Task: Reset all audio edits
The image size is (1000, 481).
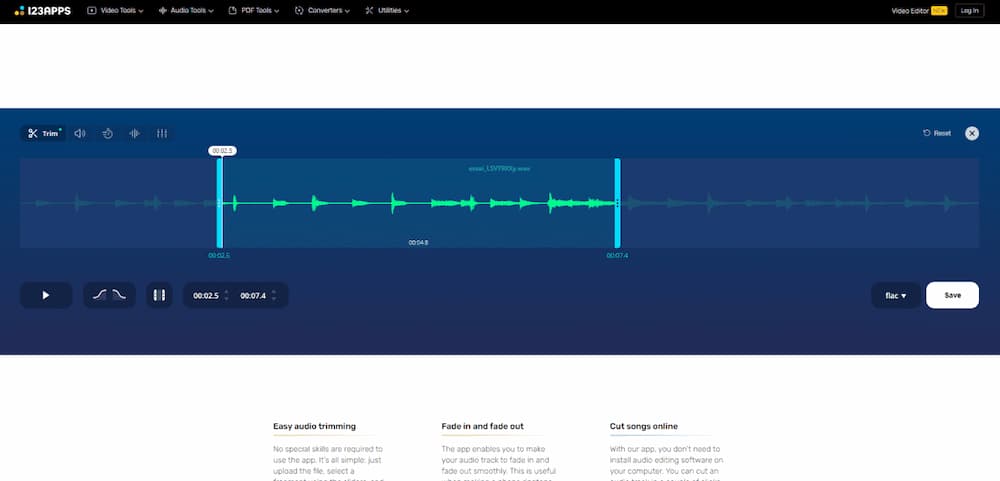Action: click(x=937, y=133)
